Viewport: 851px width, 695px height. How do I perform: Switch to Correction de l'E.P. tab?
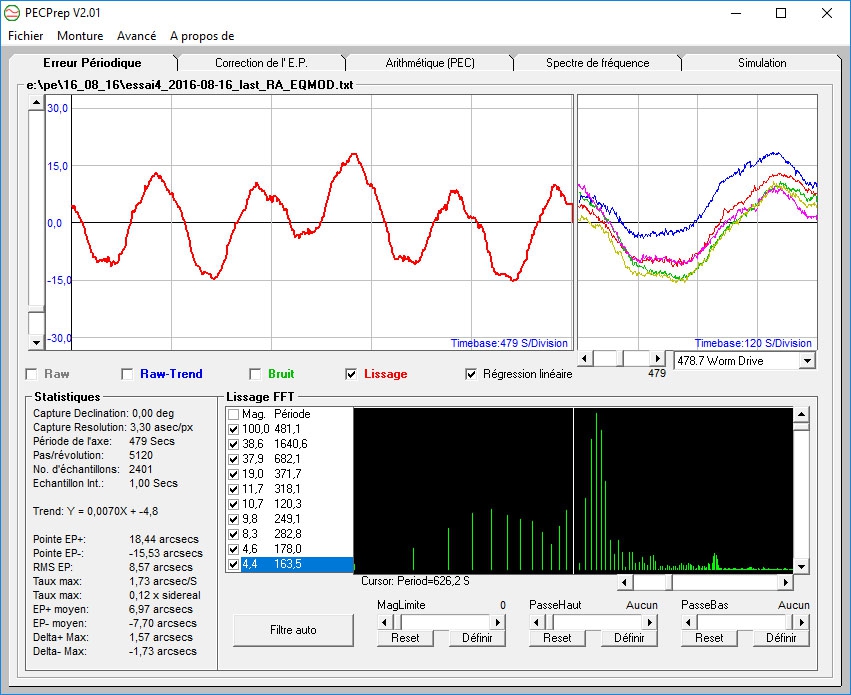[262, 63]
